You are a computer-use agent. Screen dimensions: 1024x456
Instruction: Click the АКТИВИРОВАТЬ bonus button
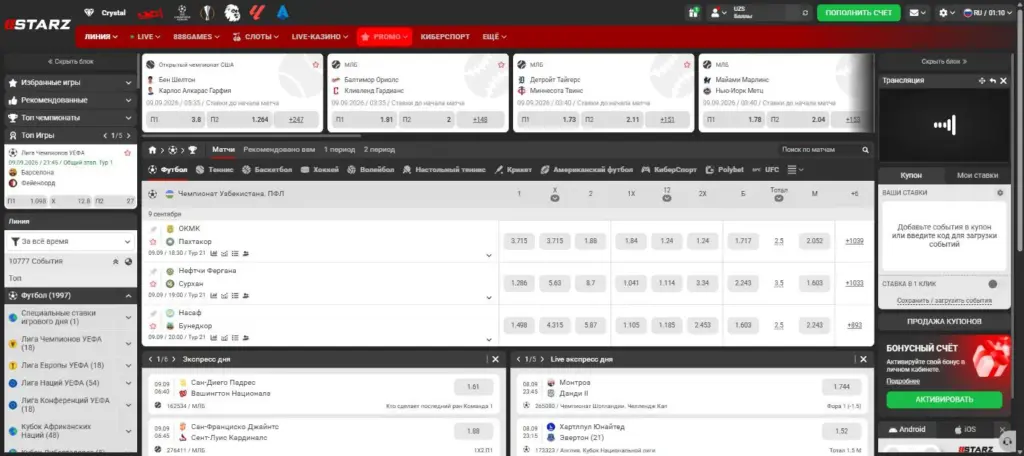coord(944,399)
